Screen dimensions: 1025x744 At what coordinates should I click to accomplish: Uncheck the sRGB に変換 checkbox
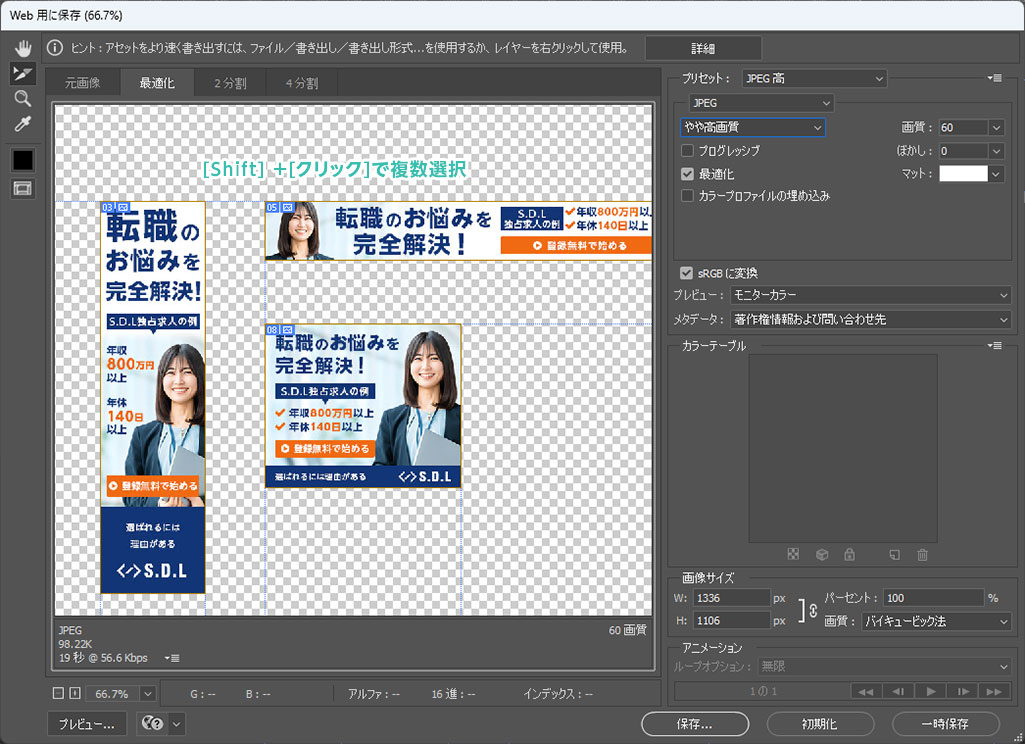point(686,273)
